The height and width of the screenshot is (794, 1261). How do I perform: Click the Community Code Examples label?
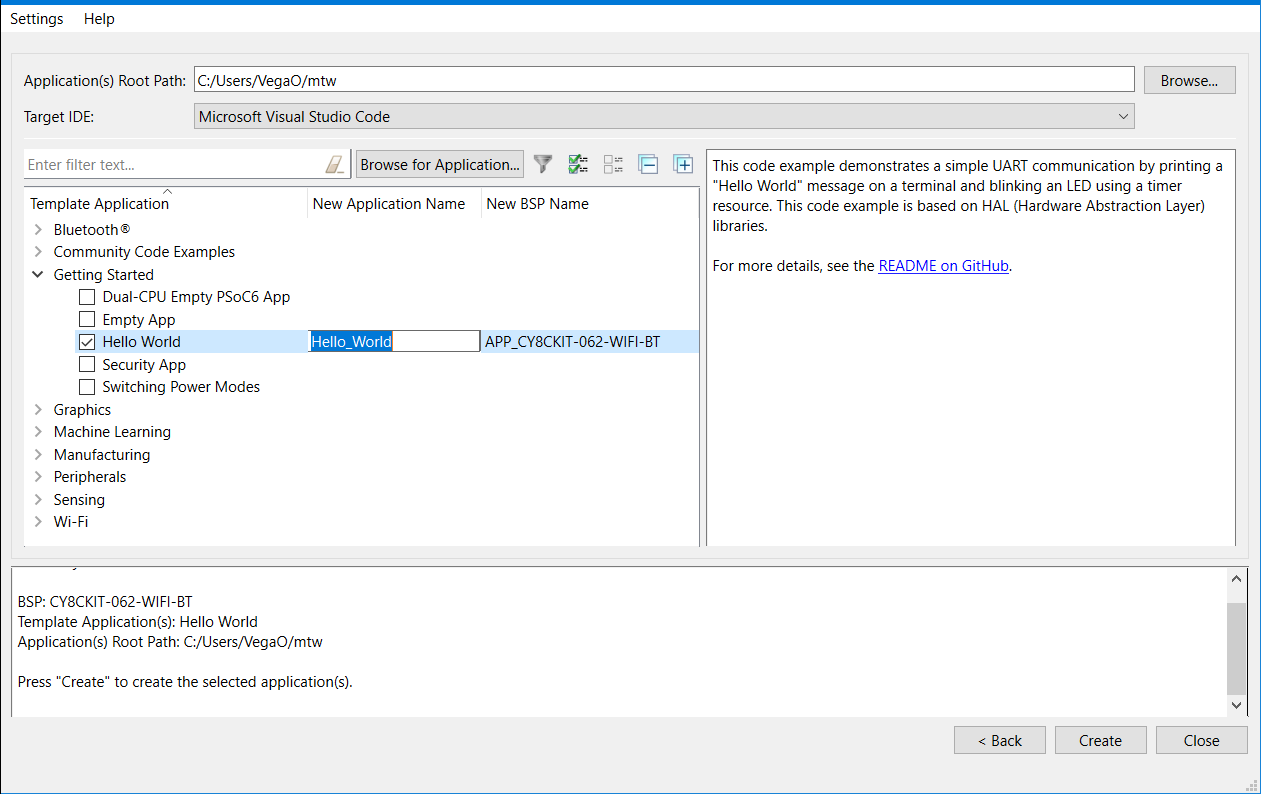pos(144,252)
